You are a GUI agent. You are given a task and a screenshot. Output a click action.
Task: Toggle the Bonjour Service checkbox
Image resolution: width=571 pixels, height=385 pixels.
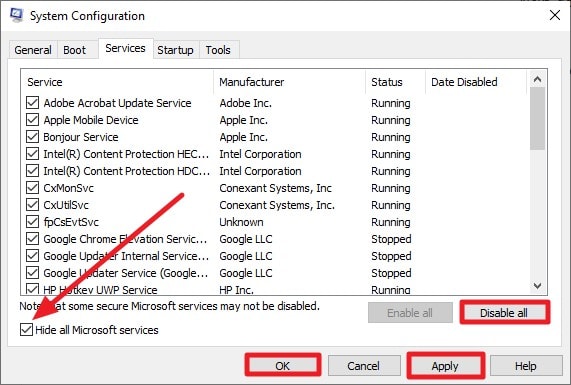[x=32, y=137]
